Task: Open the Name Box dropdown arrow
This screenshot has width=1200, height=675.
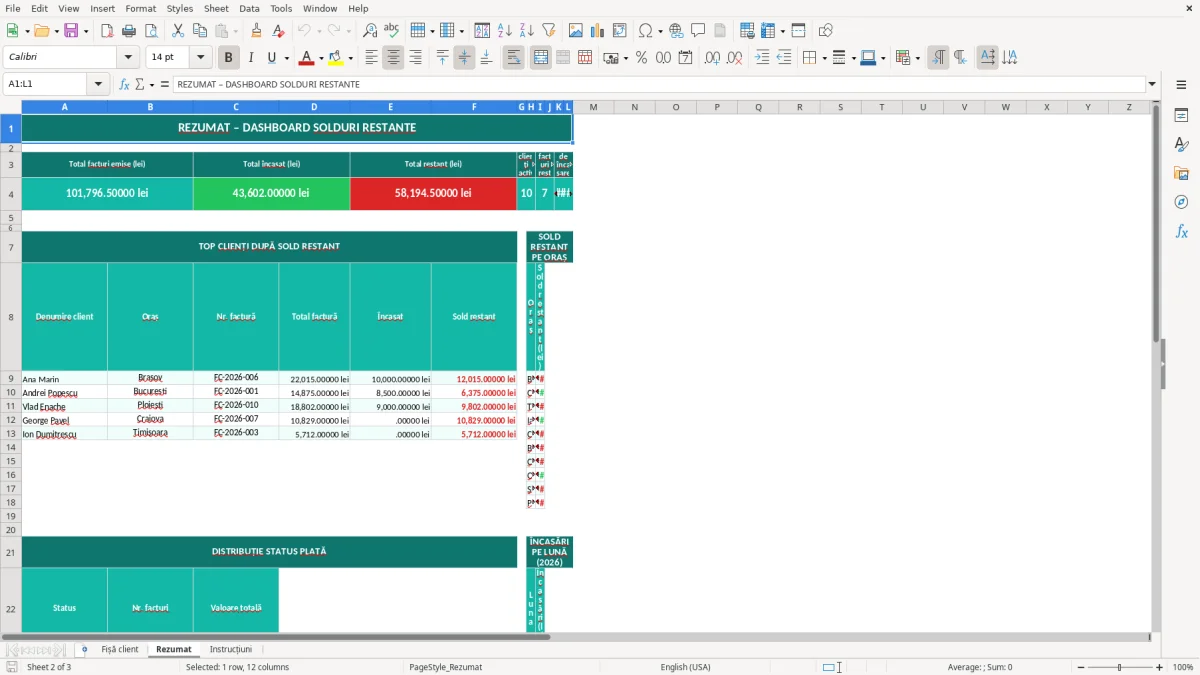Action: point(98,84)
